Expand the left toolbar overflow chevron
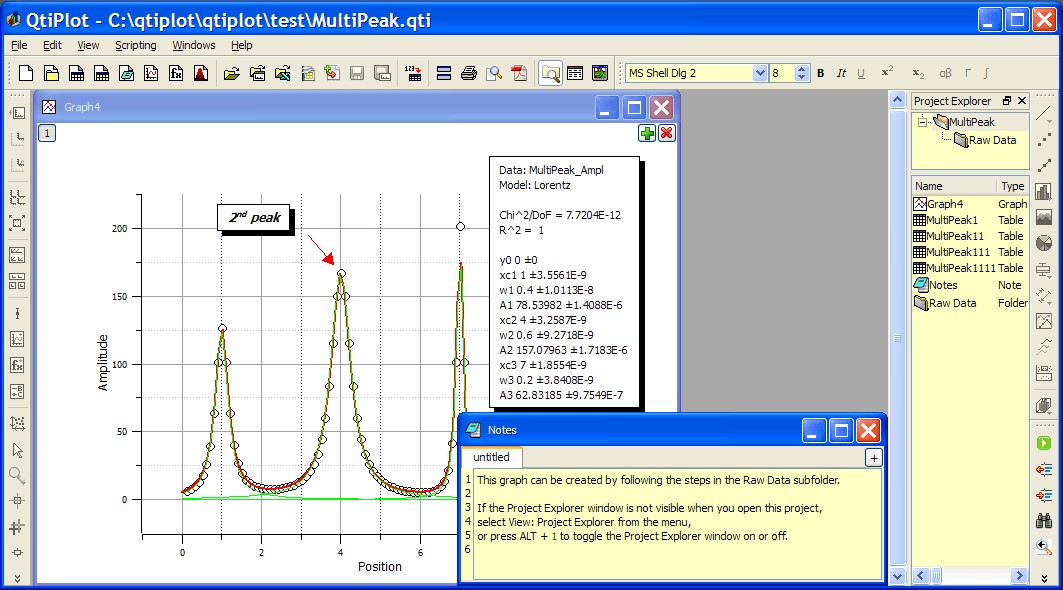 click(x=17, y=577)
